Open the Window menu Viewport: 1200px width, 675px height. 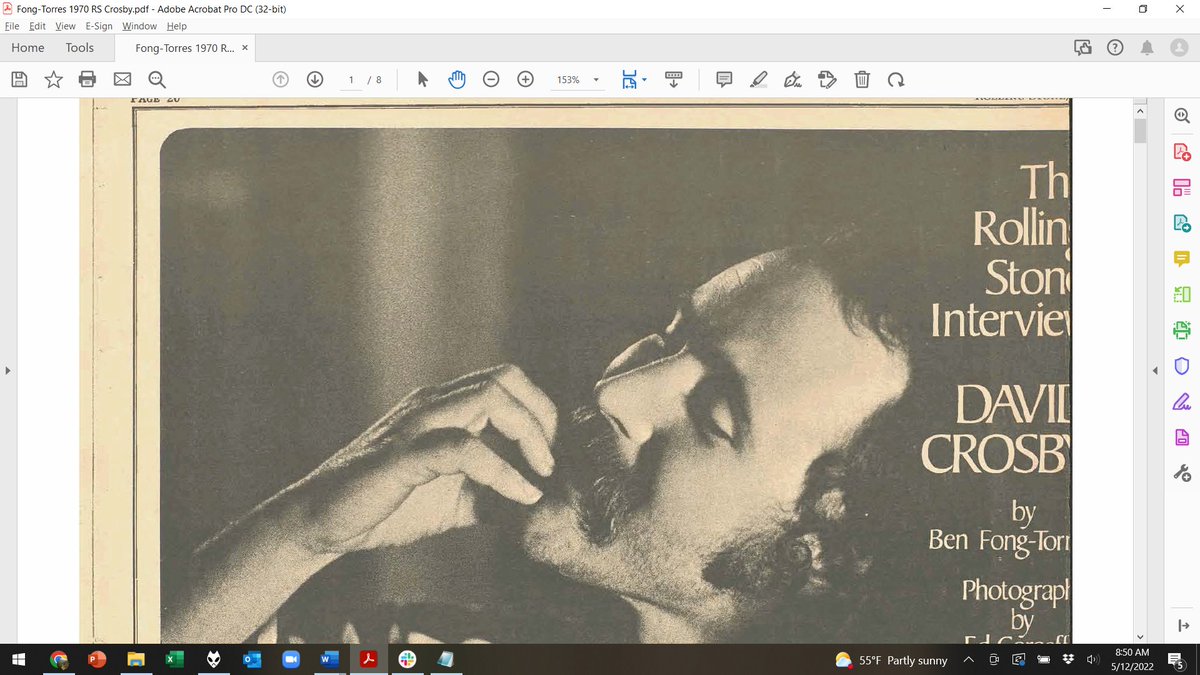[139, 26]
